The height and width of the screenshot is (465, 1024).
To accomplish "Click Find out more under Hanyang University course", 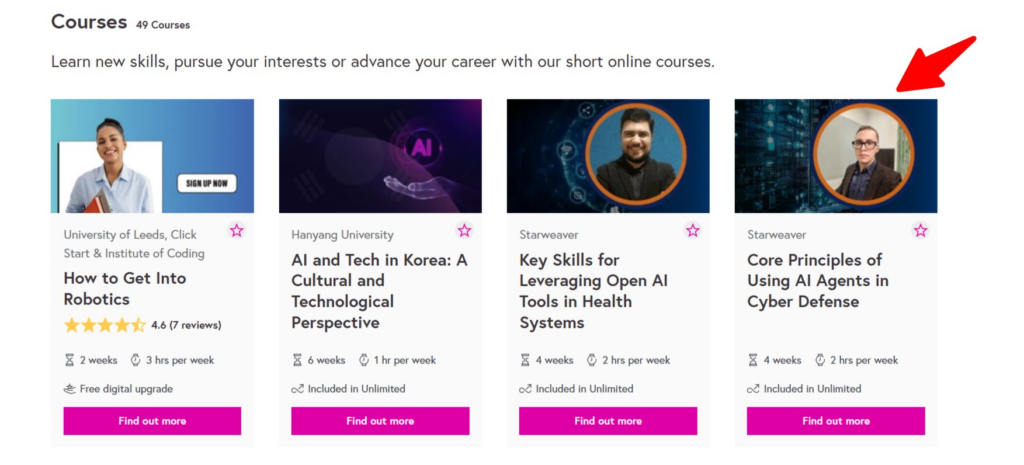I will [x=380, y=421].
